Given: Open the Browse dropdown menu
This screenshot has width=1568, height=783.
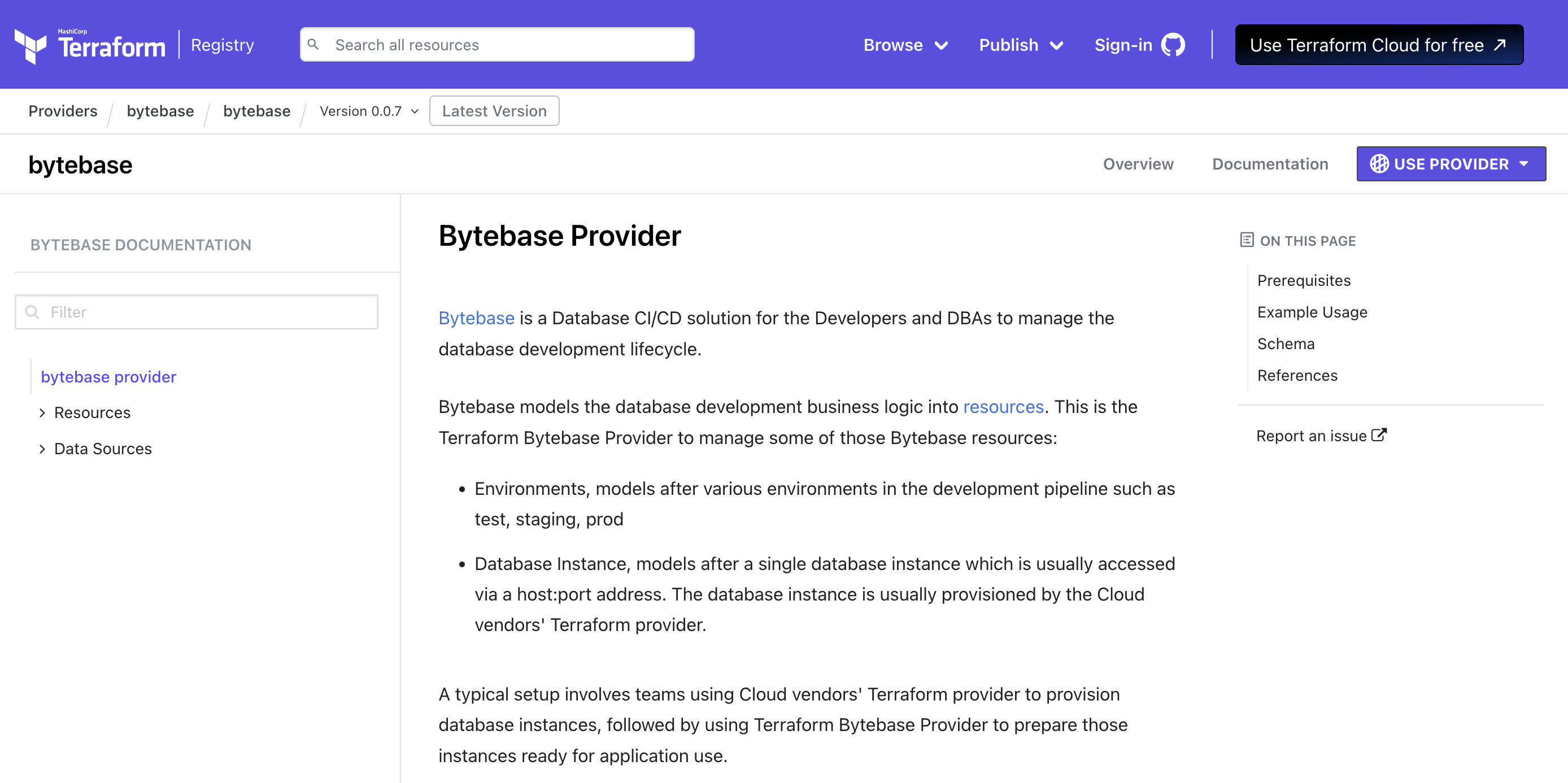Looking at the screenshot, I should [x=905, y=45].
